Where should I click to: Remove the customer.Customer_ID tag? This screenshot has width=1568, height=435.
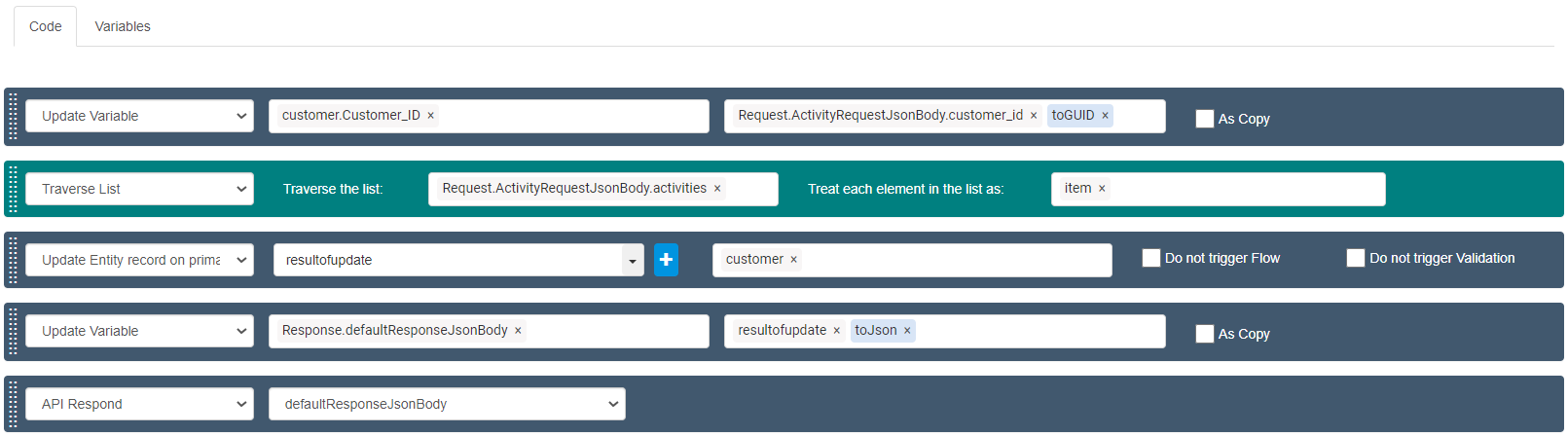click(431, 116)
